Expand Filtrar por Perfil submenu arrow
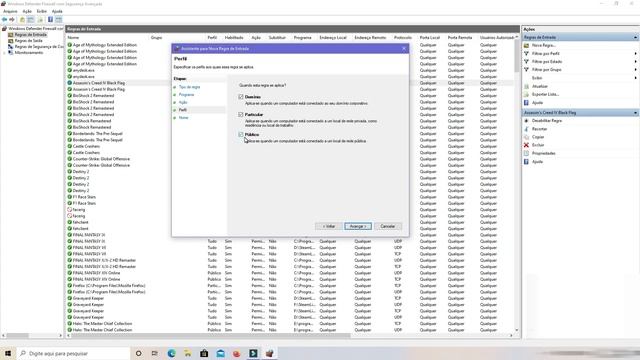The height and width of the screenshot is (360, 640). 636,53
